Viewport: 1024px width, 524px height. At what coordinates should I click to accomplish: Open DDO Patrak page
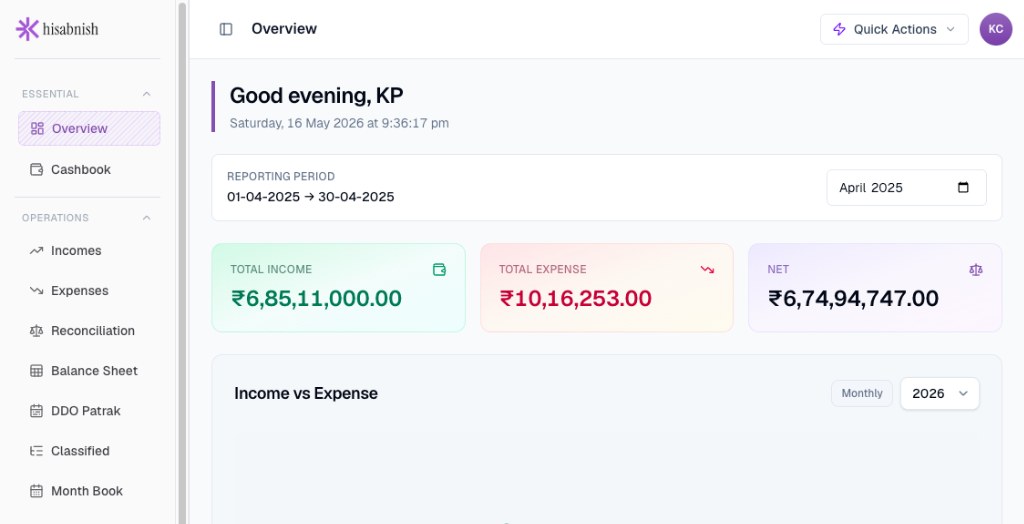pyautogui.click(x=89, y=410)
